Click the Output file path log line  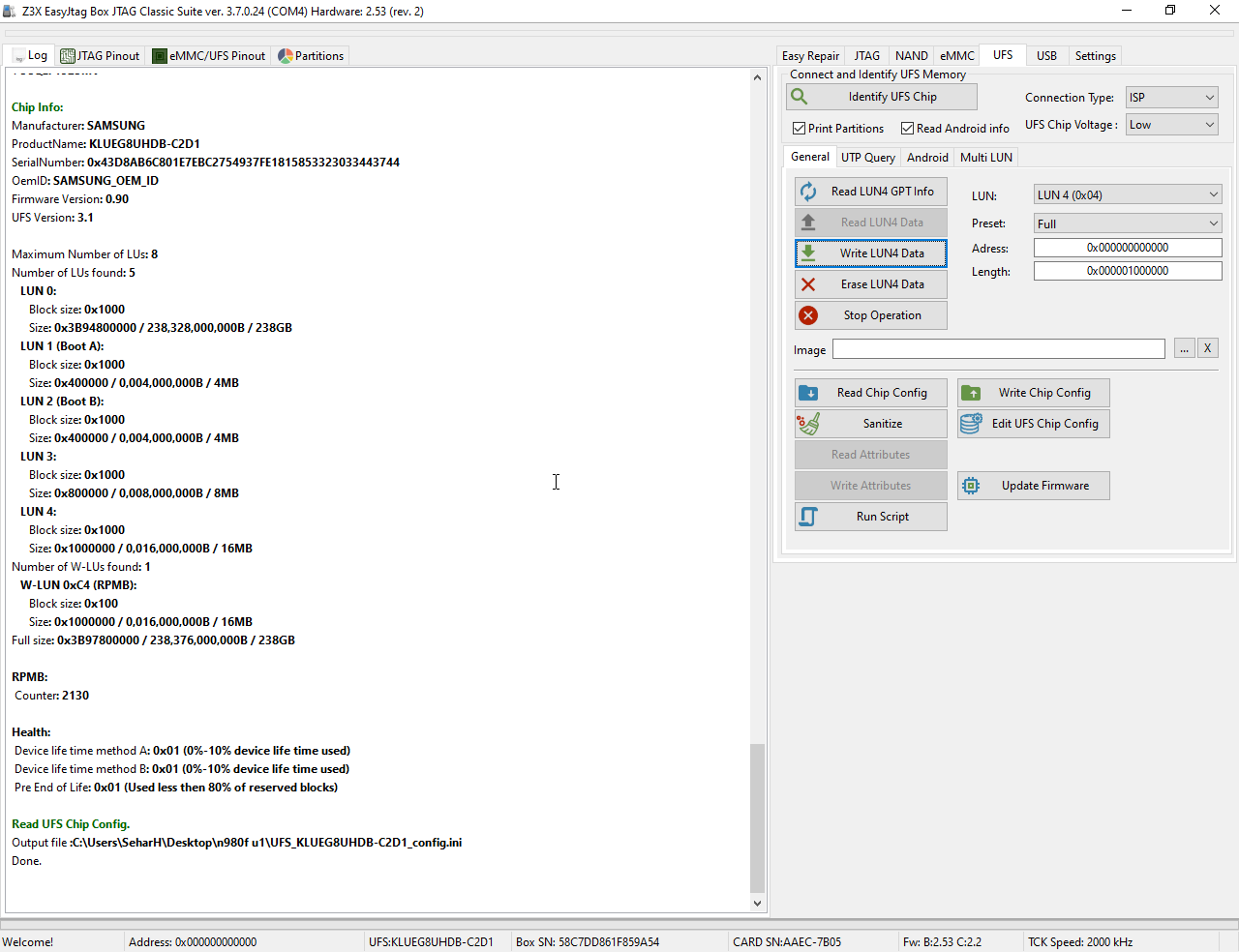[236, 843]
